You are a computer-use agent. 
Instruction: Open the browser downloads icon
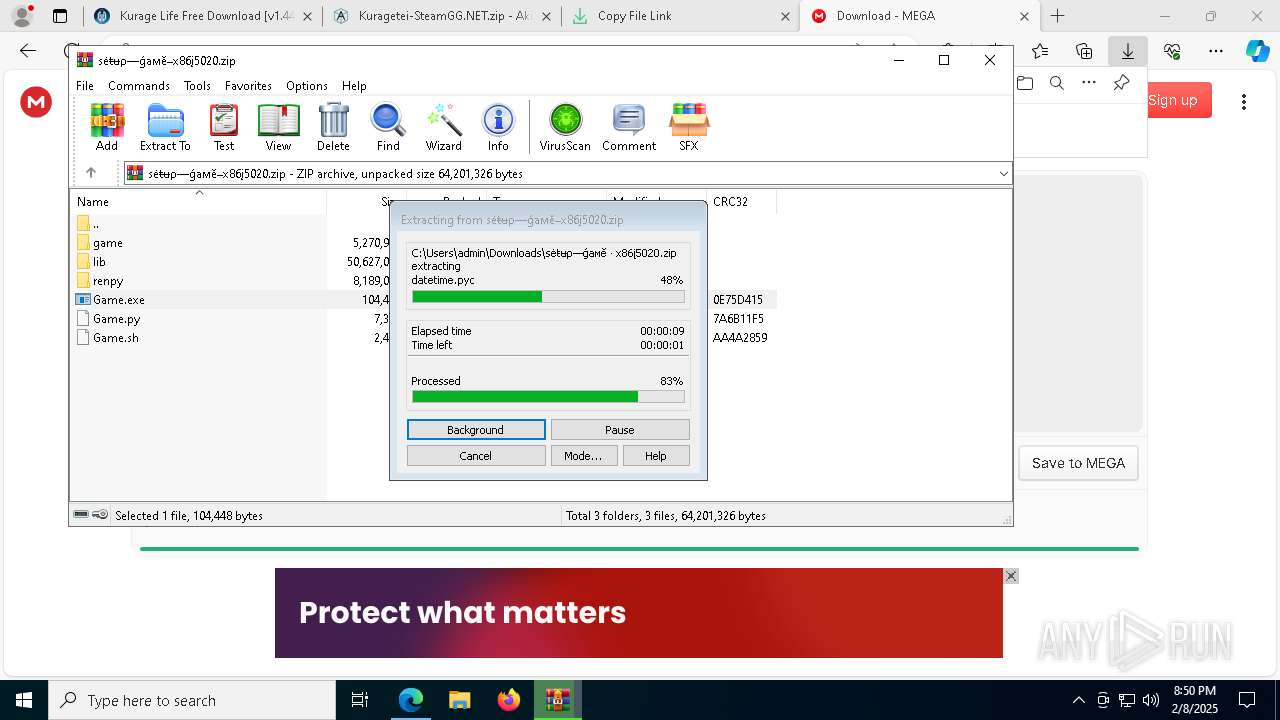coord(1127,51)
